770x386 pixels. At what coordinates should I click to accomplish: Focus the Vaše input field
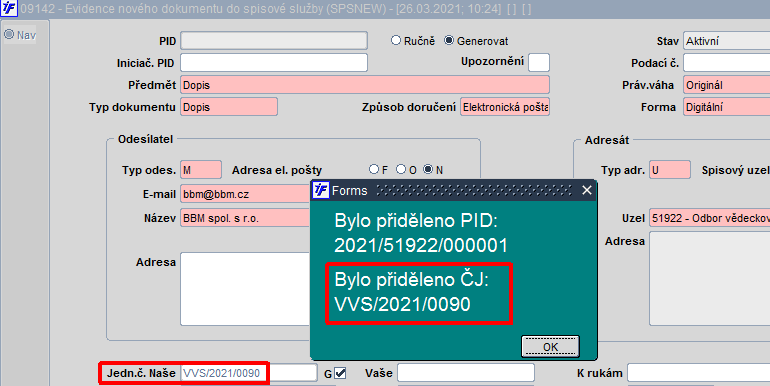click(466, 373)
